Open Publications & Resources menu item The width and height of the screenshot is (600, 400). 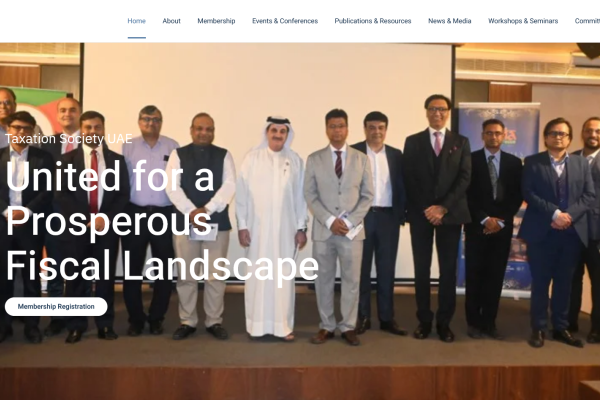(x=373, y=21)
